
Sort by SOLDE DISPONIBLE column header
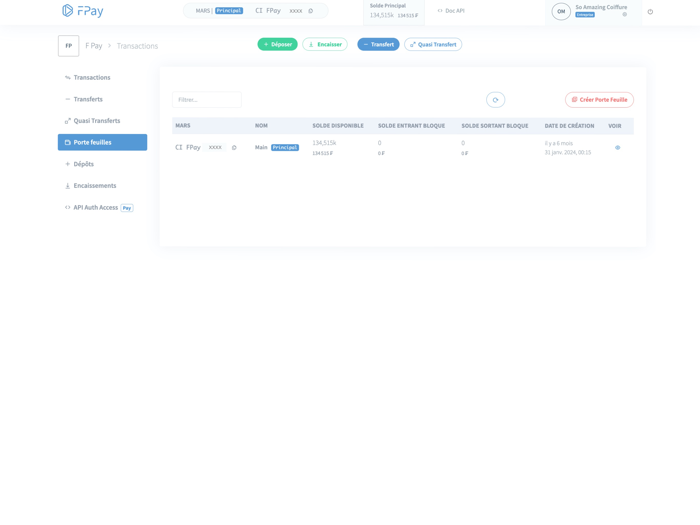click(338, 126)
